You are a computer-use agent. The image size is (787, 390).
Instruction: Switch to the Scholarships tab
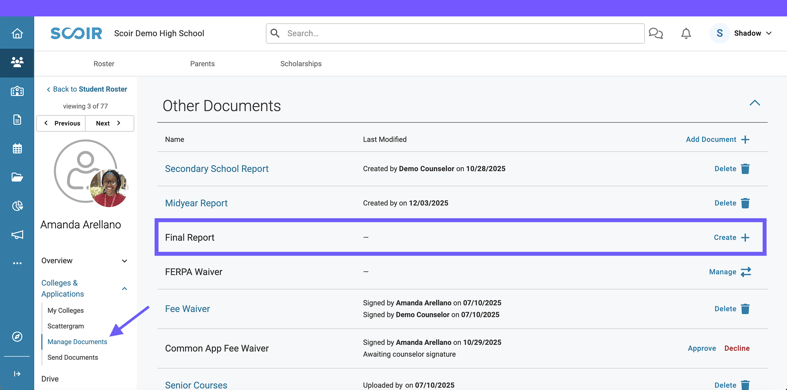301,64
